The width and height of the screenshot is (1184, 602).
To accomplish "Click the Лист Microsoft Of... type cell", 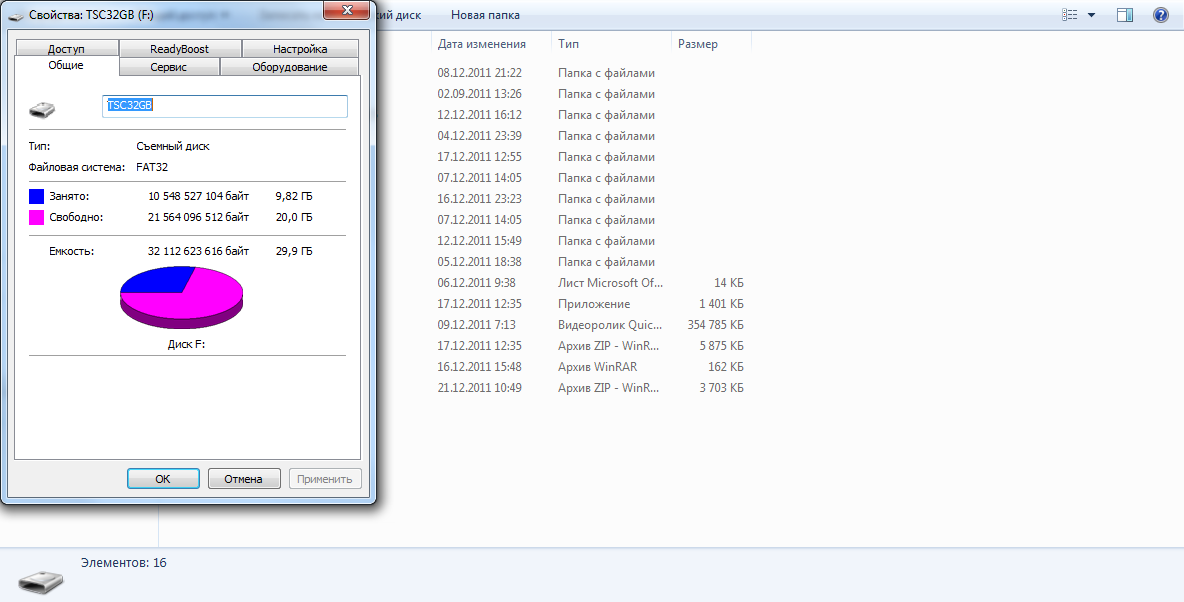I will (610, 283).
